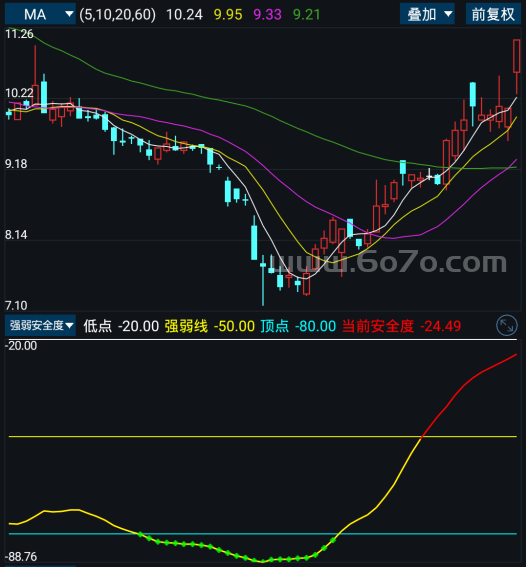526x567 pixels.
Task: Open the MA indicator dropdown
Action: (40, 14)
